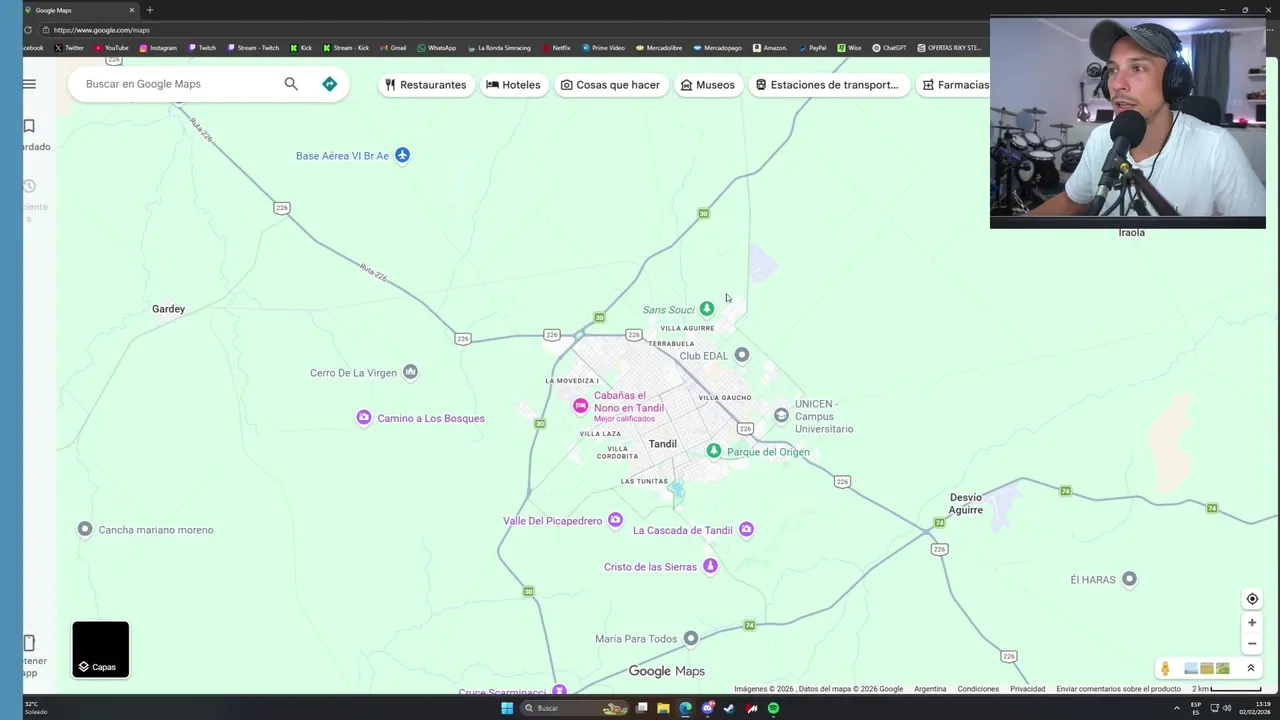Select the Farmacias chip
The height and width of the screenshot is (720, 1280).
954,85
